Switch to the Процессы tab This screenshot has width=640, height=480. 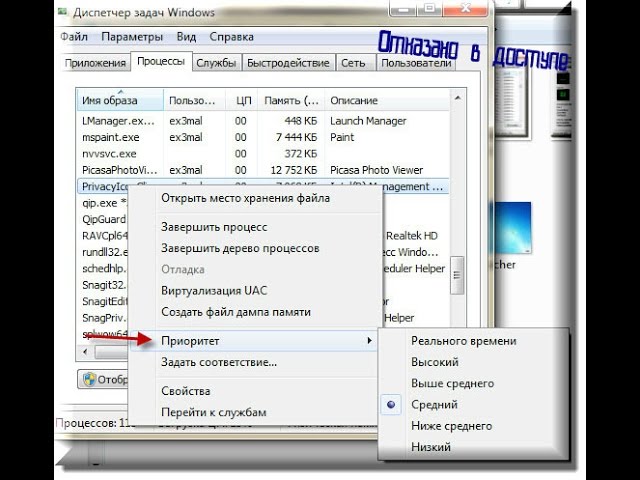(x=161, y=61)
